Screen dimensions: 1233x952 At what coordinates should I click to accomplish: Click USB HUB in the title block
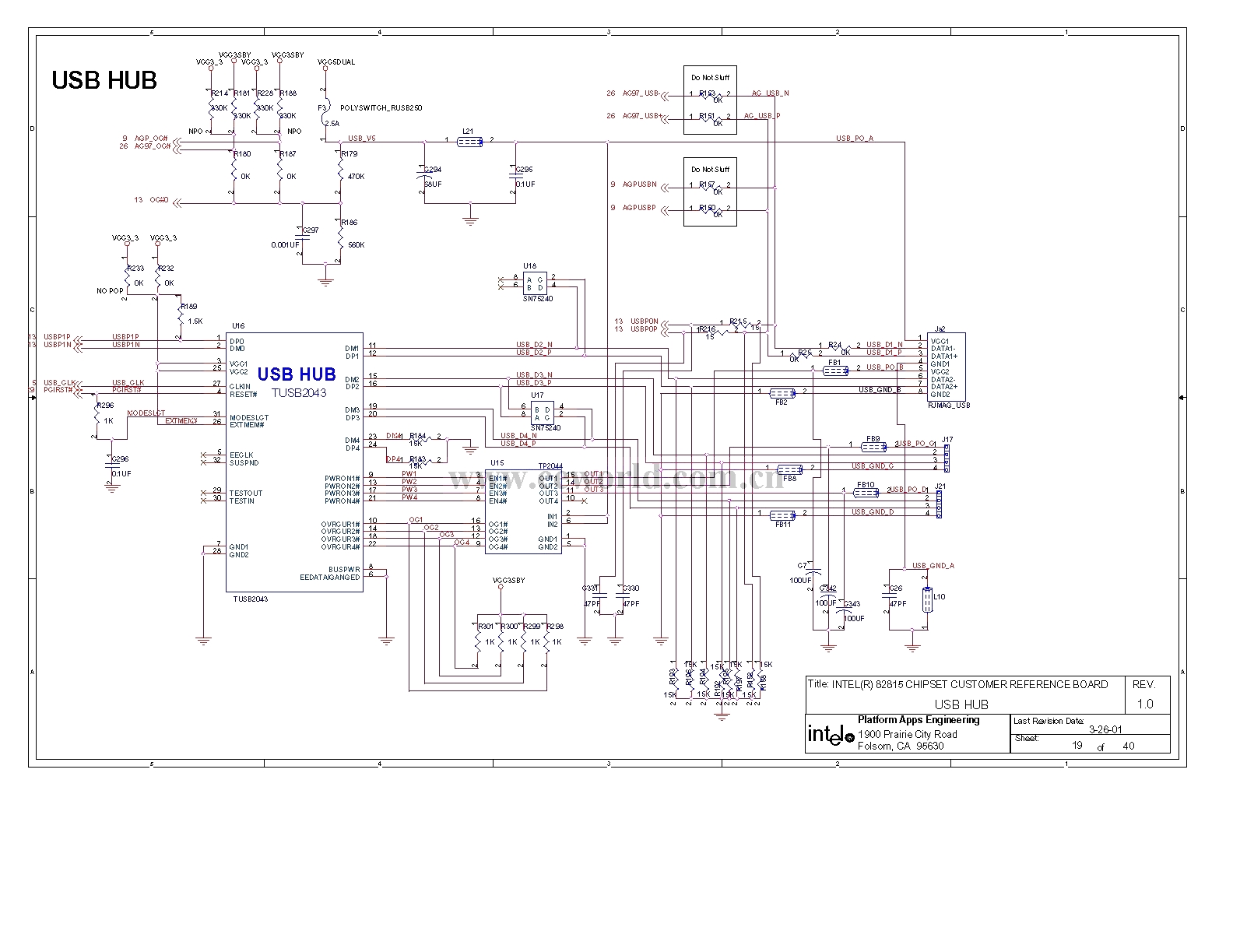961,704
